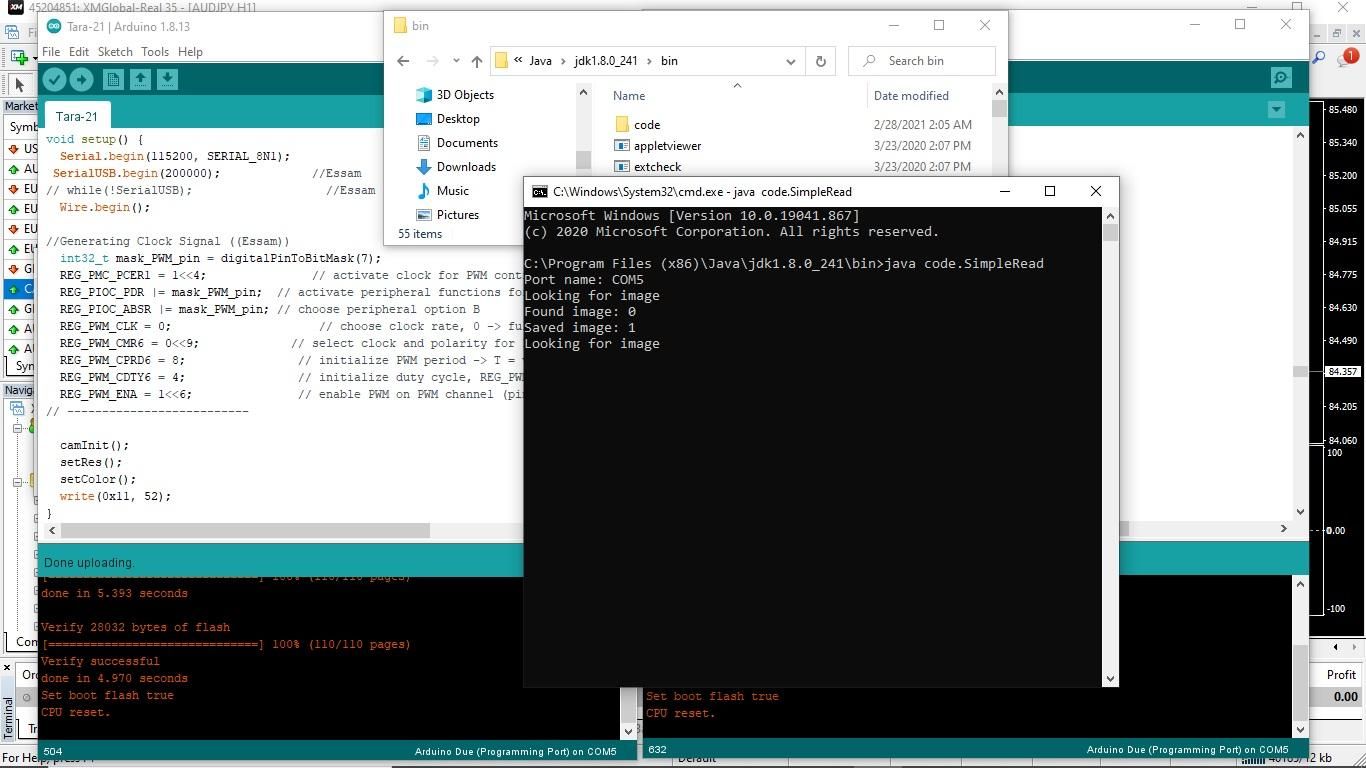The width and height of the screenshot is (1366, 768).
Task: Click the Verify checkmark icon in Arduino
Action: [x=55, y=79]
